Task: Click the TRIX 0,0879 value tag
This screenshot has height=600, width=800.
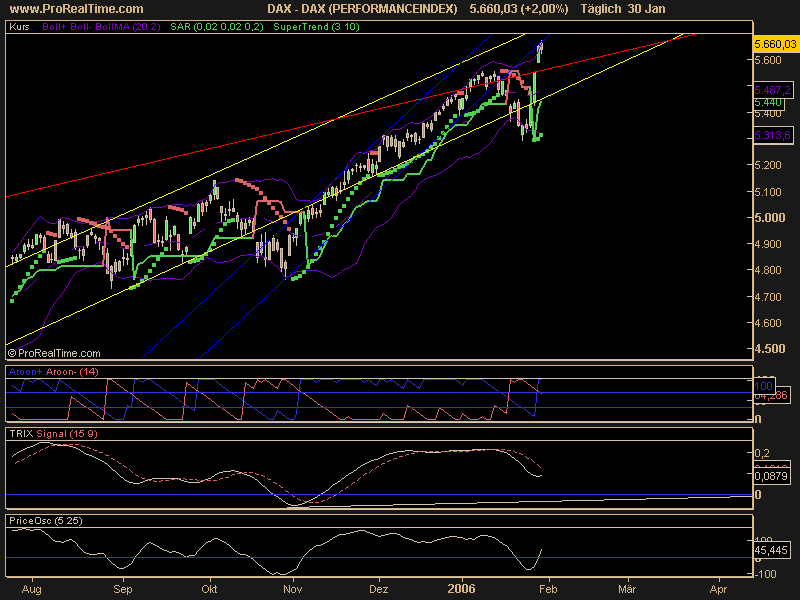Action: tap(771, 477)
